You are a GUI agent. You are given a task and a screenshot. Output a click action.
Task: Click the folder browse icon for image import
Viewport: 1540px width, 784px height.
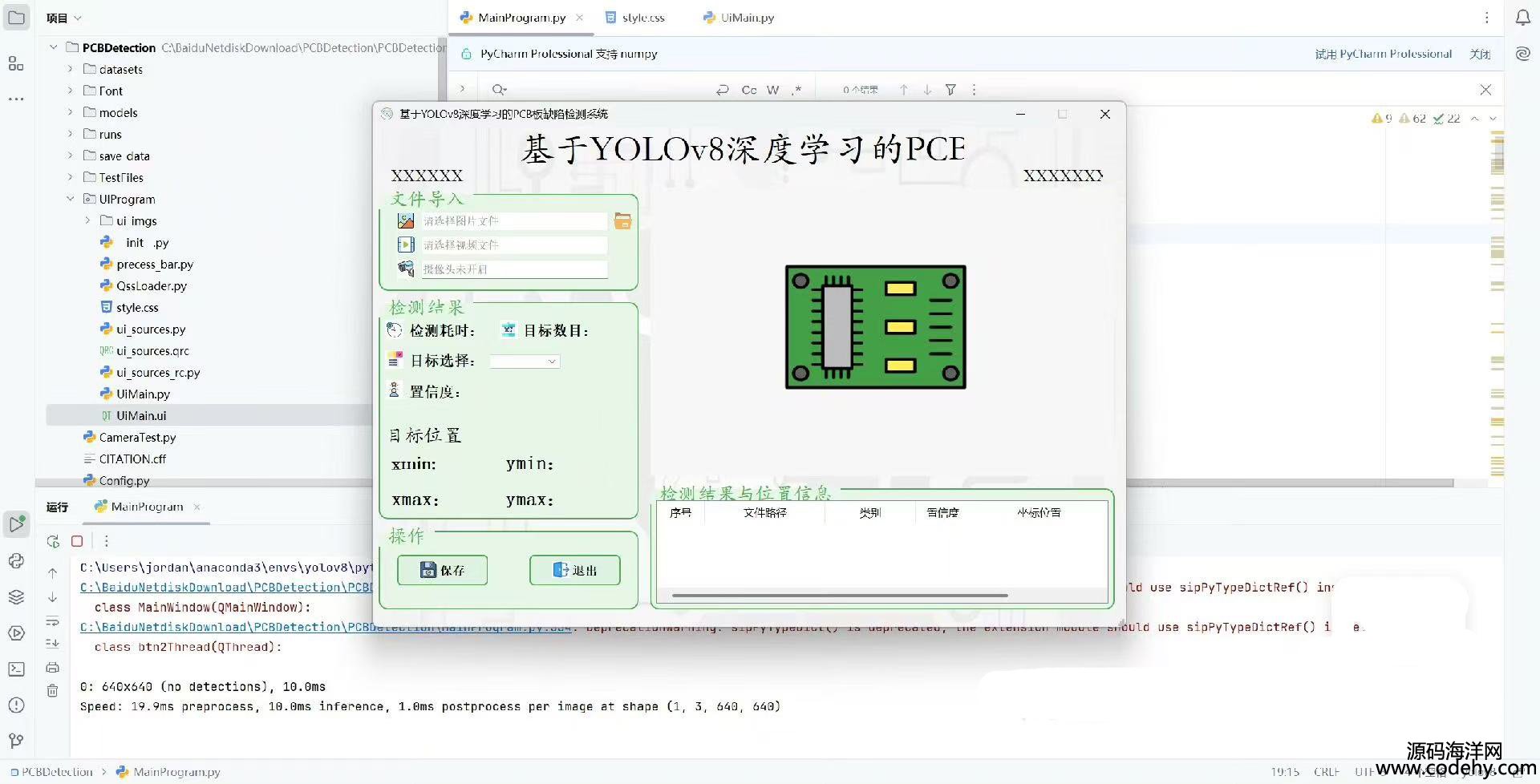click(x=622, y=221)
